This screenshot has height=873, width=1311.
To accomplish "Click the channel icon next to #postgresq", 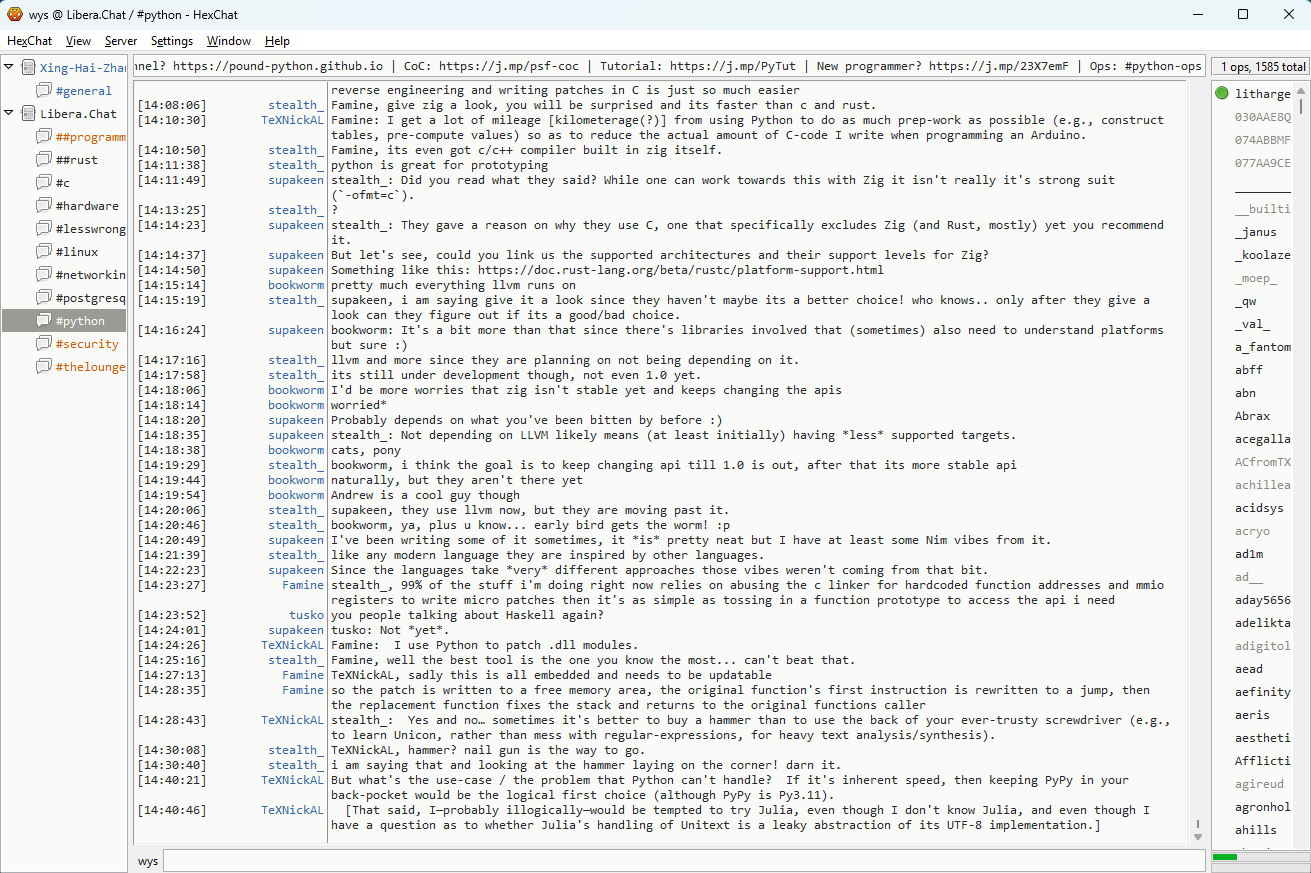I will point(44,298).
